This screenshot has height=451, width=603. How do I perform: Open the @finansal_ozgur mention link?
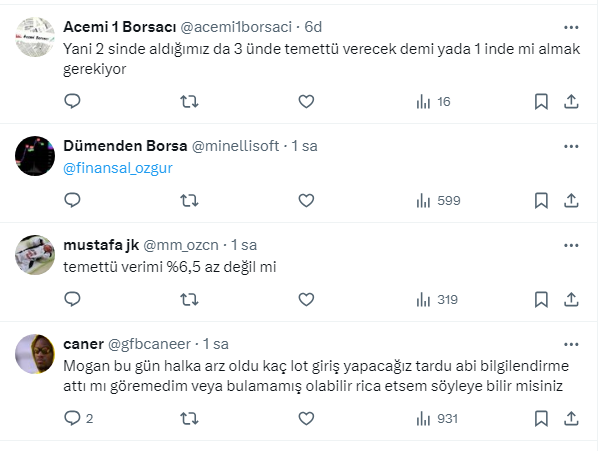[x=118, y=168]
